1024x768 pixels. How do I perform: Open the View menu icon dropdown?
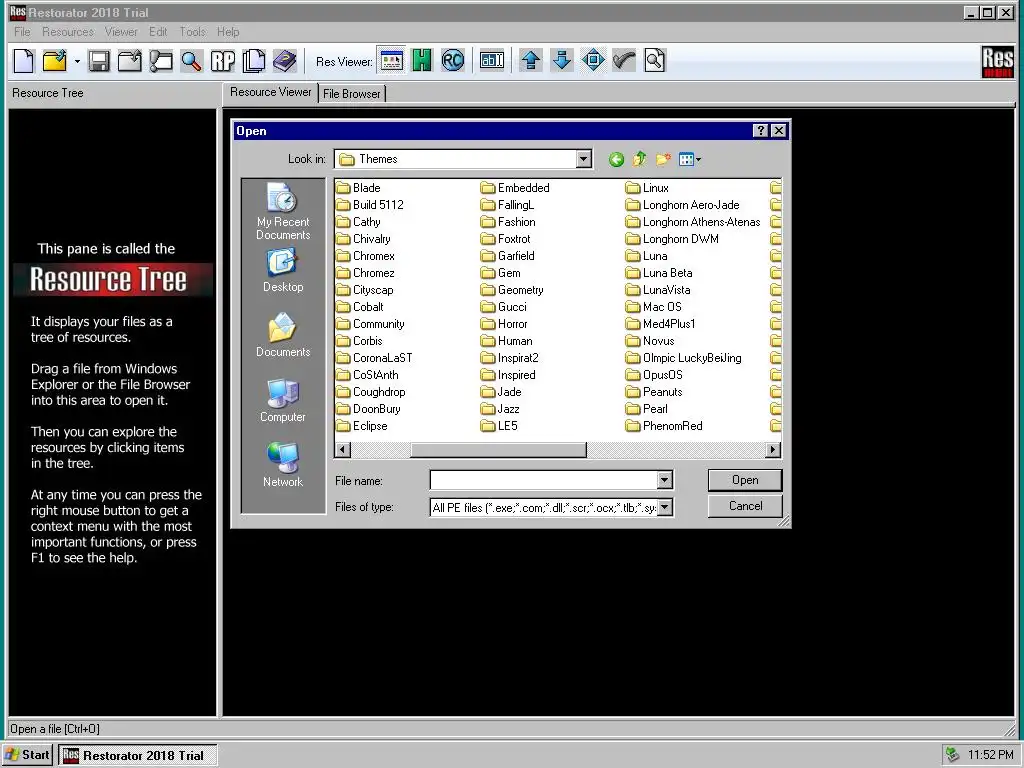click(690, 159)
